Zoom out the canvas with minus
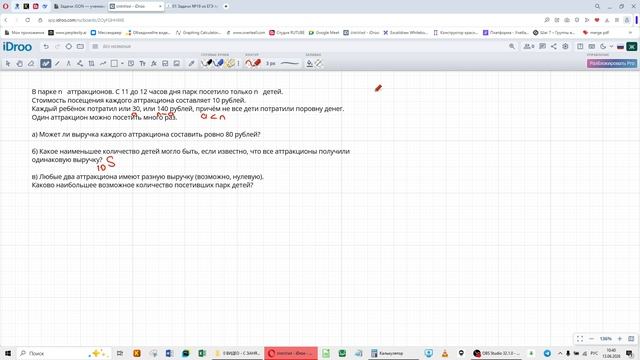Image resolution: width=640 pixels, height=360 pixels. [591, 339]
